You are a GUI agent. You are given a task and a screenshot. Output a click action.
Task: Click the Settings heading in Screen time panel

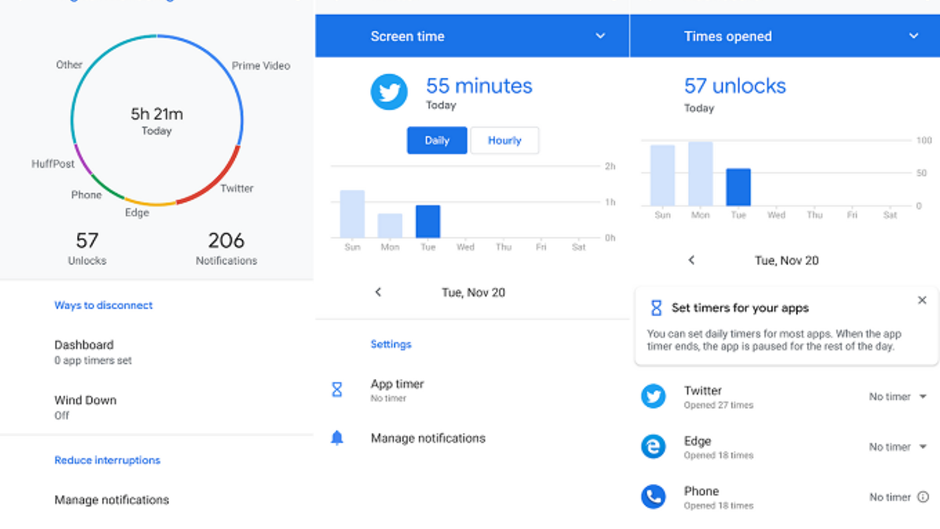tap(391, 344)
